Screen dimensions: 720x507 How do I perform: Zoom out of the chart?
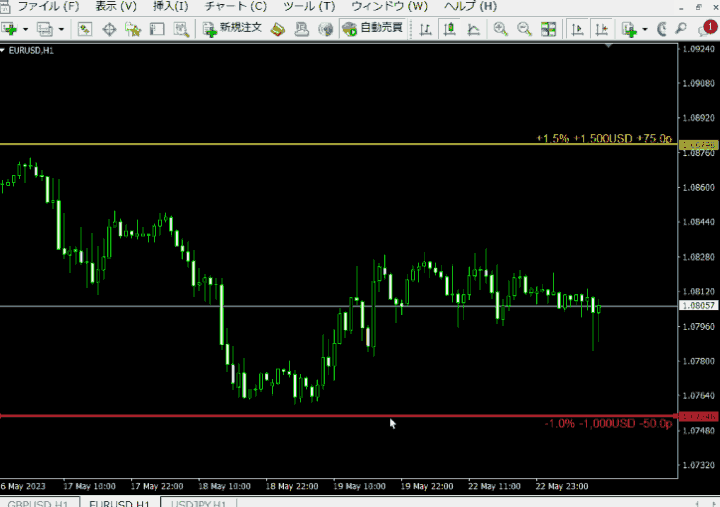(524, 29)
